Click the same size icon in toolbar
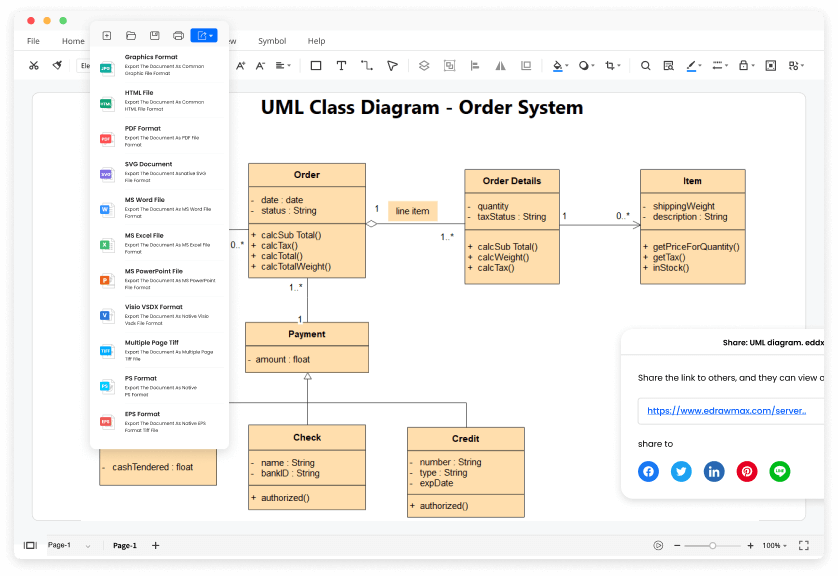The height and width of the screenshot is (576, 838). click(x=526, y=66)
